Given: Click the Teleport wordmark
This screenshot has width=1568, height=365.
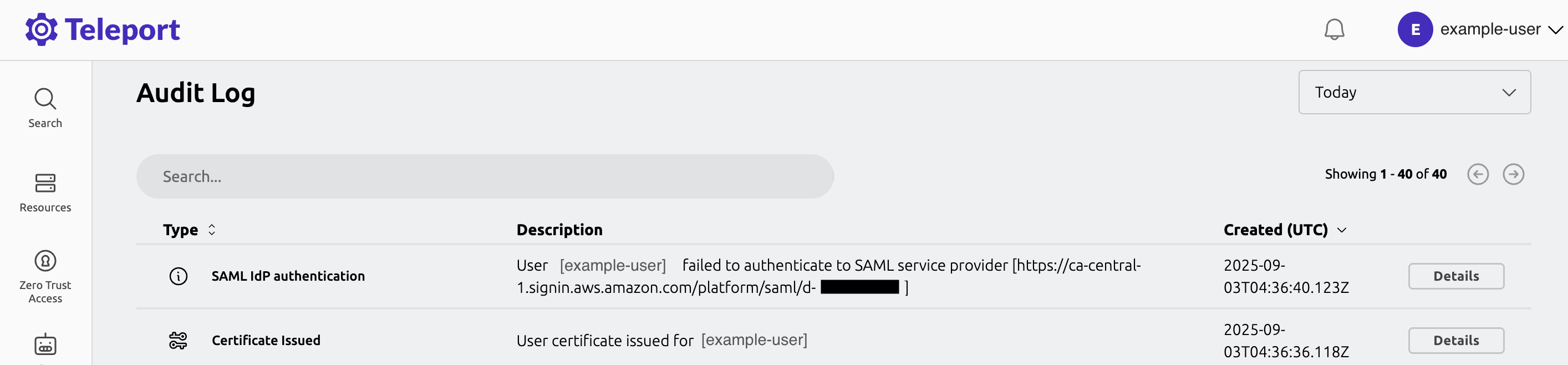Looking at the screenshot, I should point(123,29).
